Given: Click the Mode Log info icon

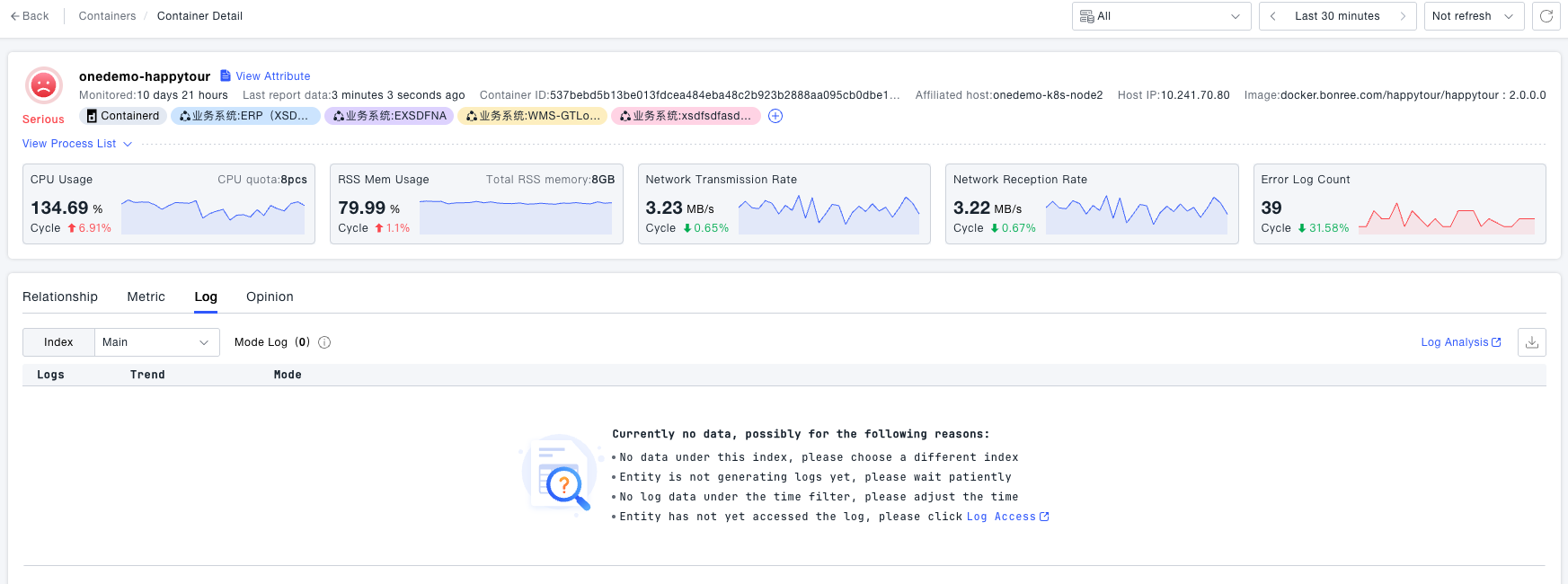Looking at the screenshot, I should pyautogui.click(x=324, y=342).
